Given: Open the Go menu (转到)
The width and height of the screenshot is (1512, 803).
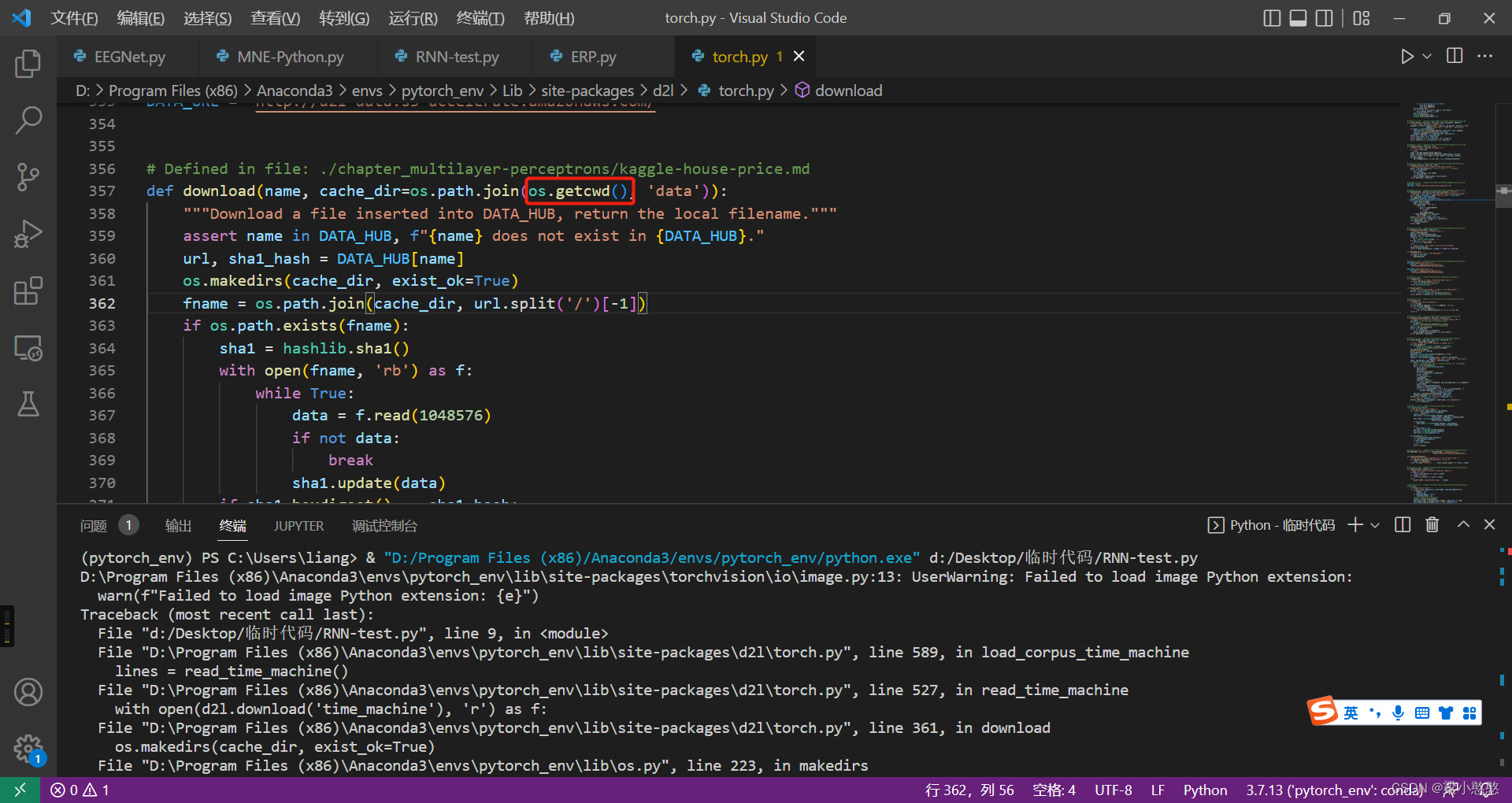Looking at the screenshot, I should [x=344, y=18].
